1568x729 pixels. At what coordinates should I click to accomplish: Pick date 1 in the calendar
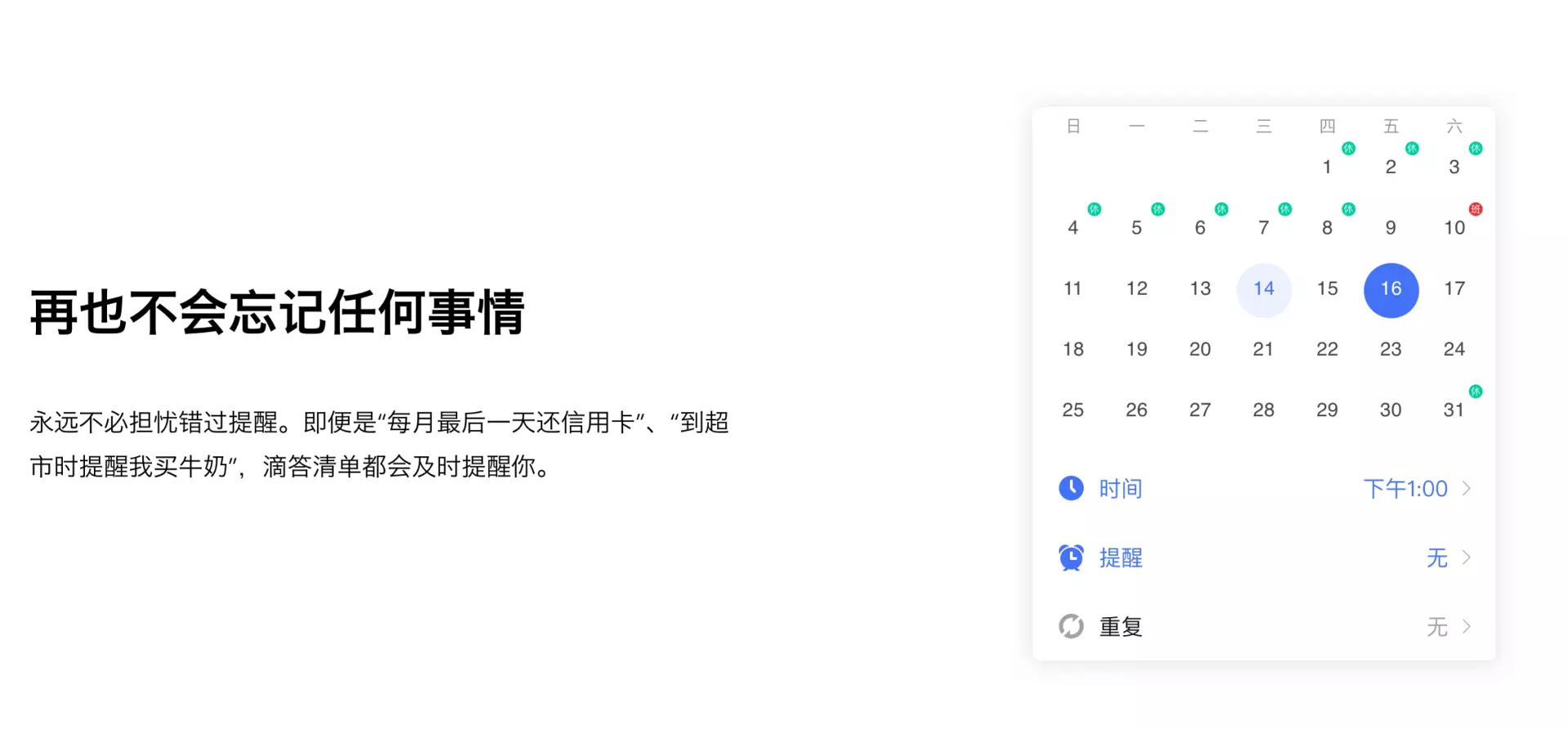(x=1327, y=167)
